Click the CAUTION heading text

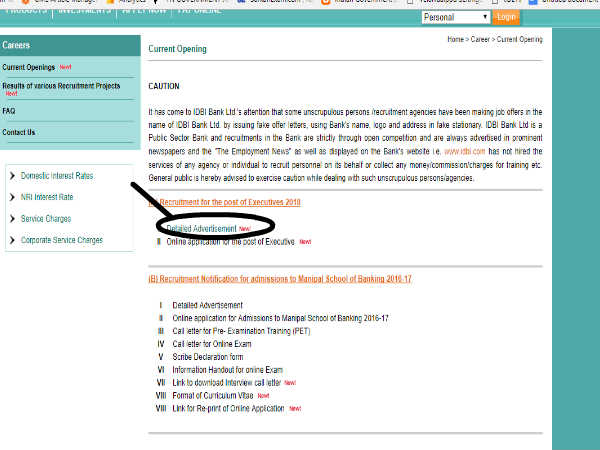[x=164, y=86]
